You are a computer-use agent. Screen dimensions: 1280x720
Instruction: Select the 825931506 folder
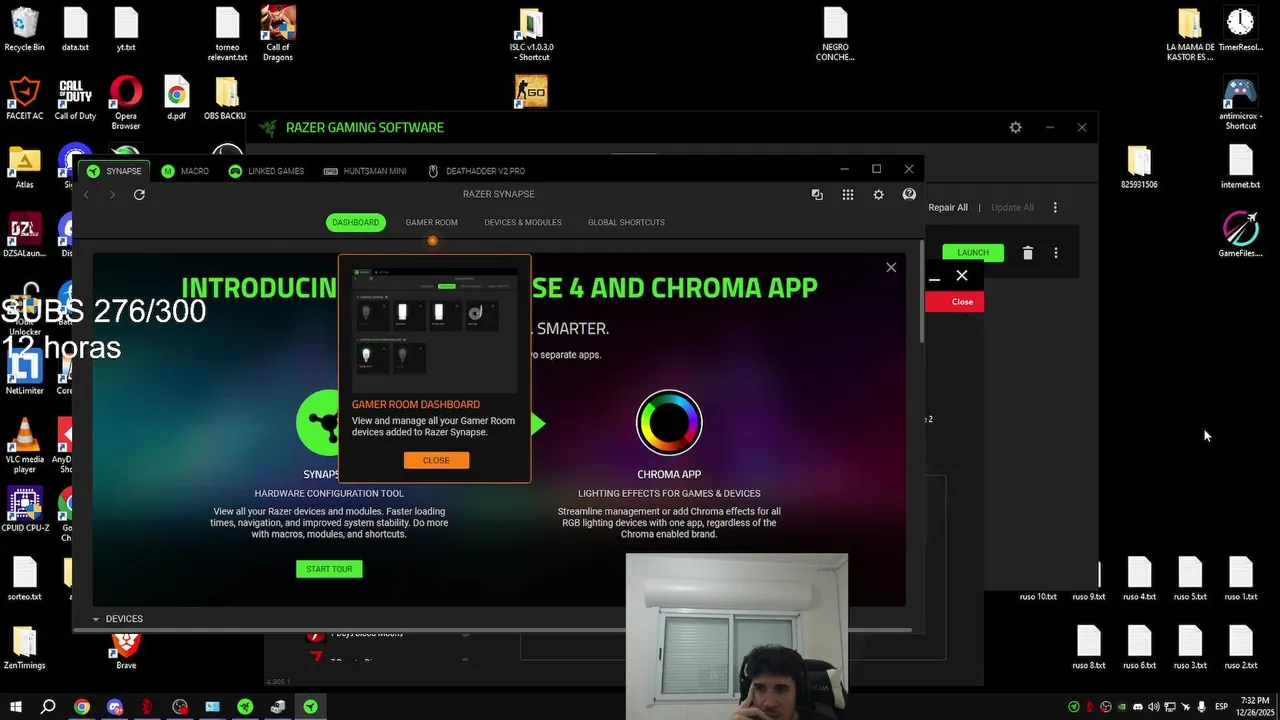[1139, 167]
